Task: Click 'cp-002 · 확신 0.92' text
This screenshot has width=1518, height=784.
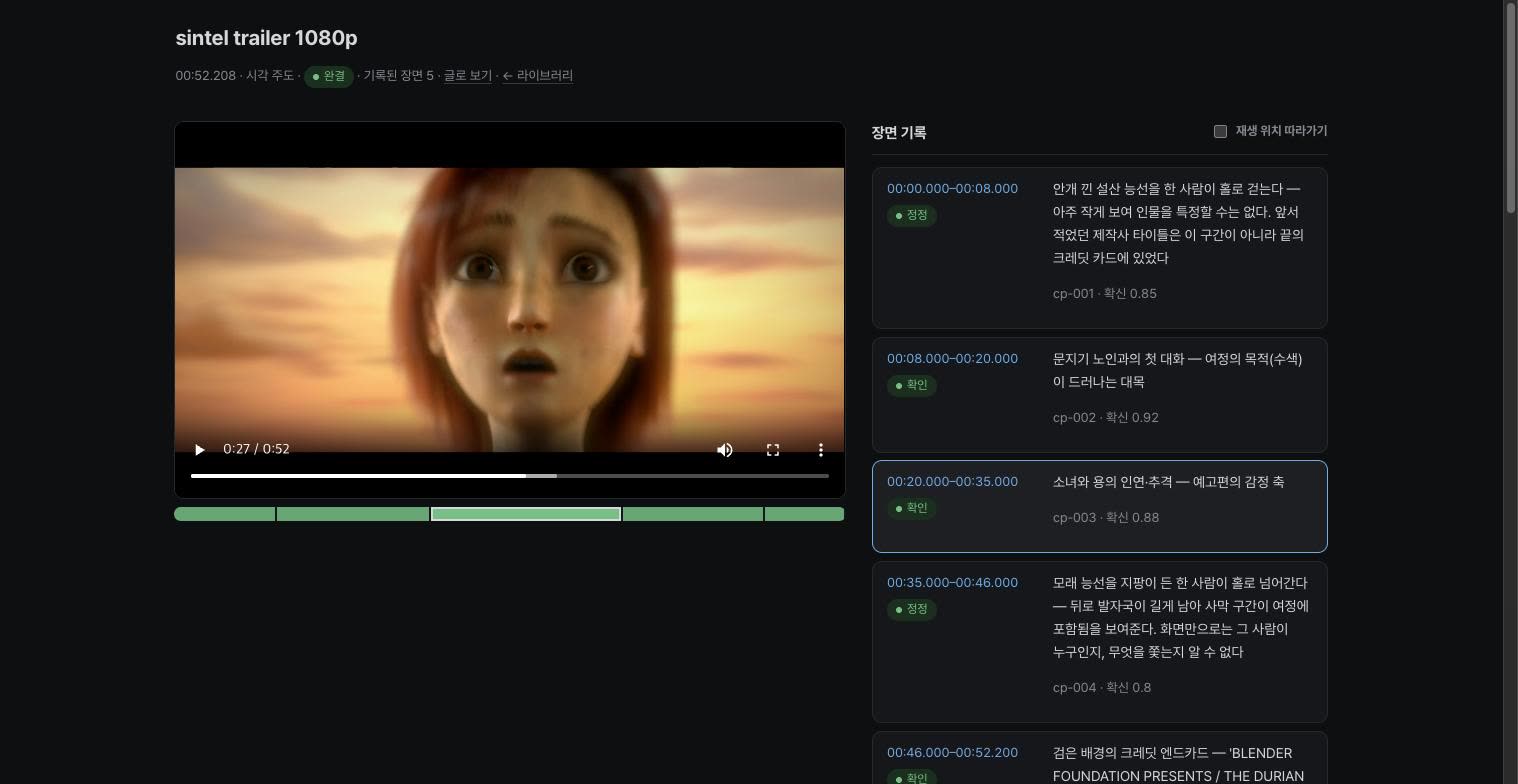Action: tap(1106, 418)
